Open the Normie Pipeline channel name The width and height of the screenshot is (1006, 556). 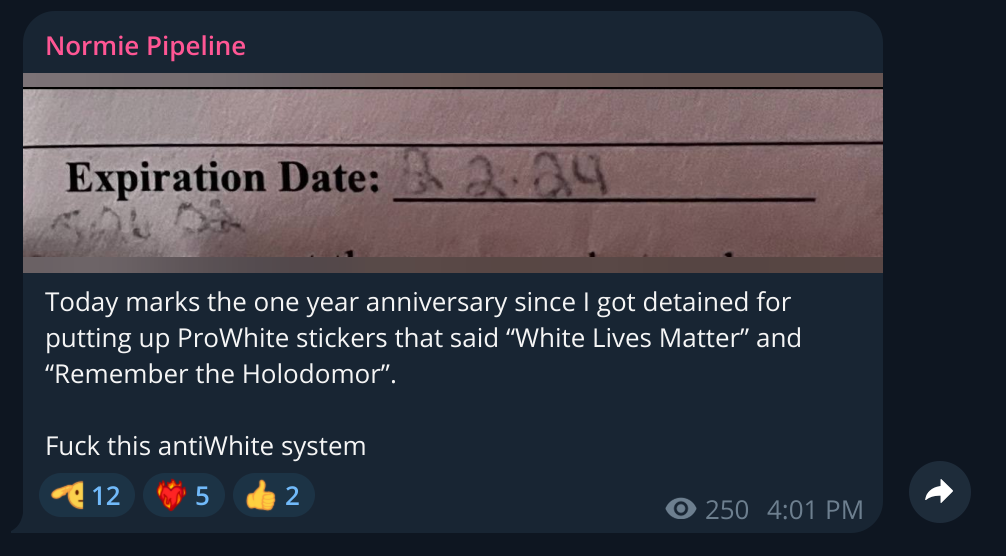pos(146,46)
